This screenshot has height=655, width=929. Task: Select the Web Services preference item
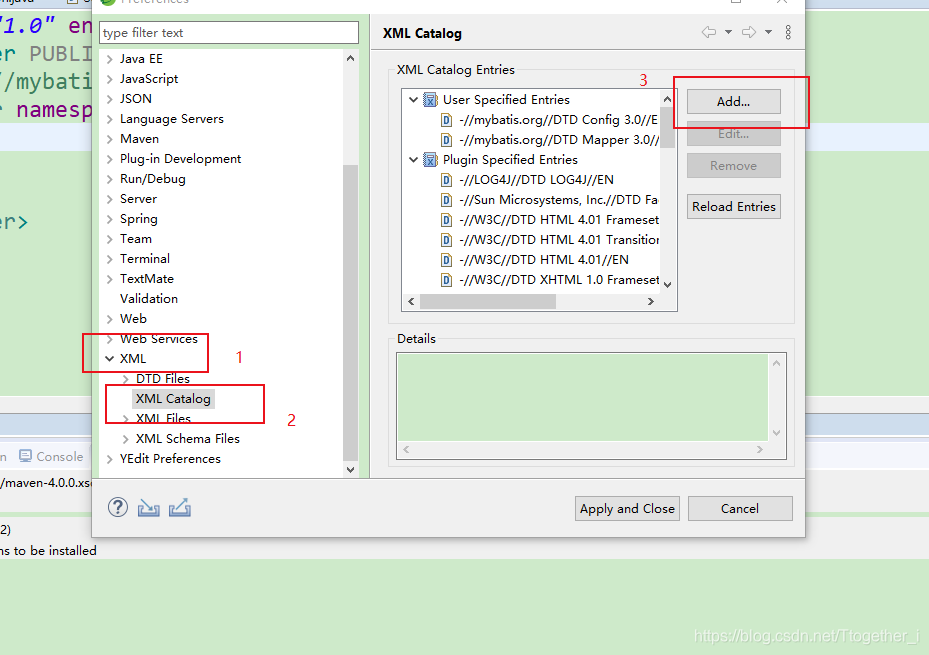click(x=159, y=339)
